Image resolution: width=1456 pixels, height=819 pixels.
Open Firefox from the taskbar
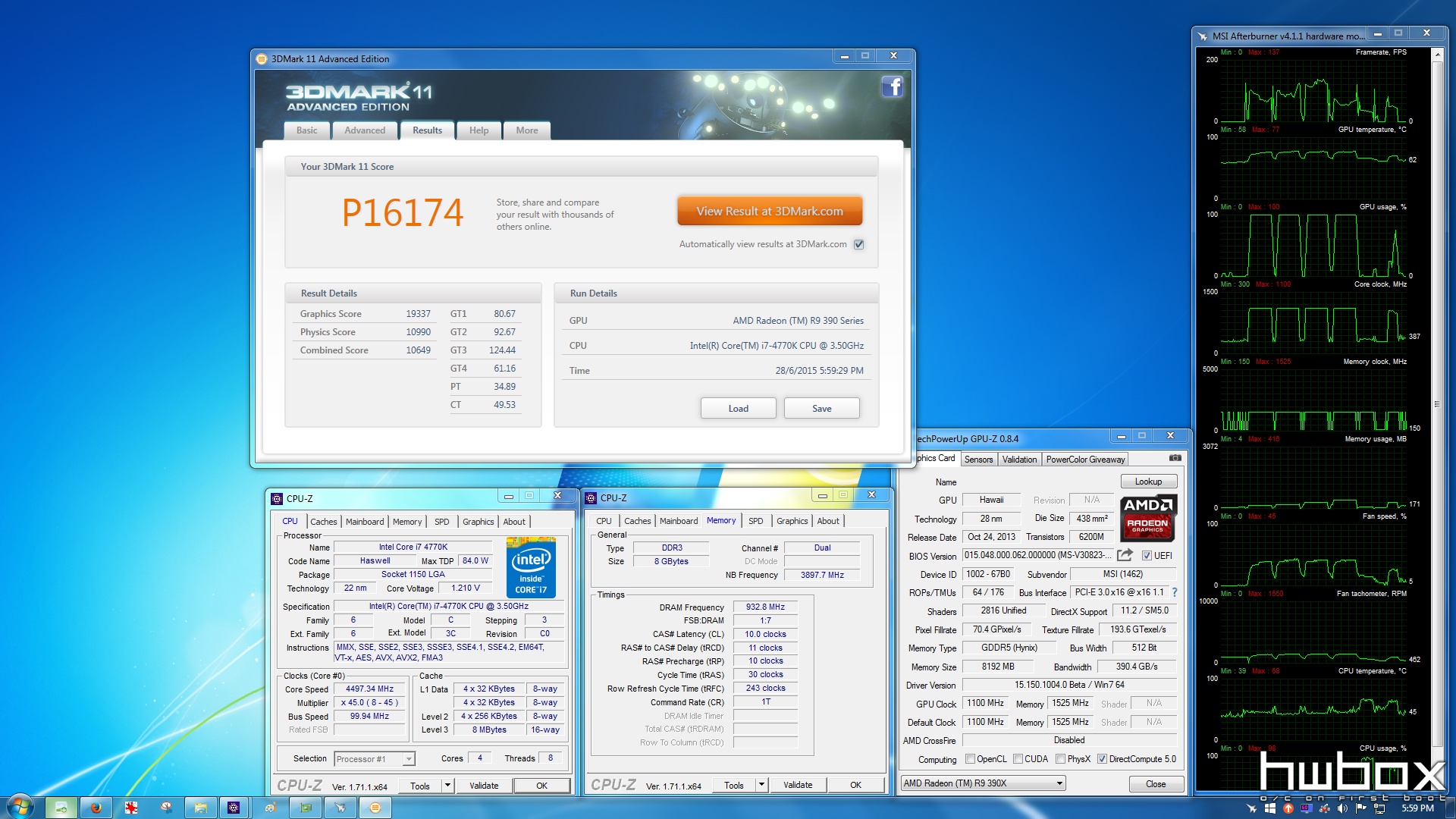pos(96,808)
